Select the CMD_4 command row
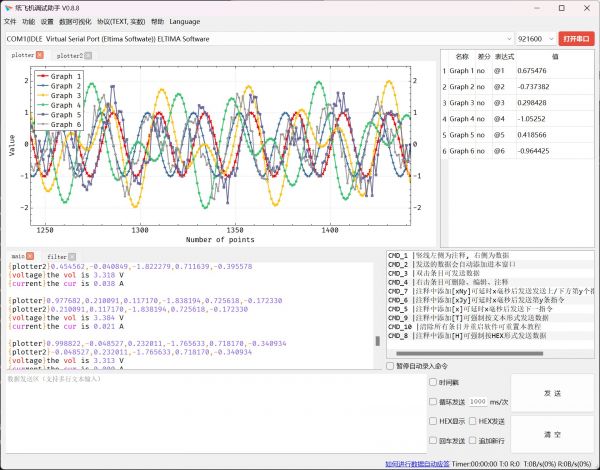 point(490,282)
